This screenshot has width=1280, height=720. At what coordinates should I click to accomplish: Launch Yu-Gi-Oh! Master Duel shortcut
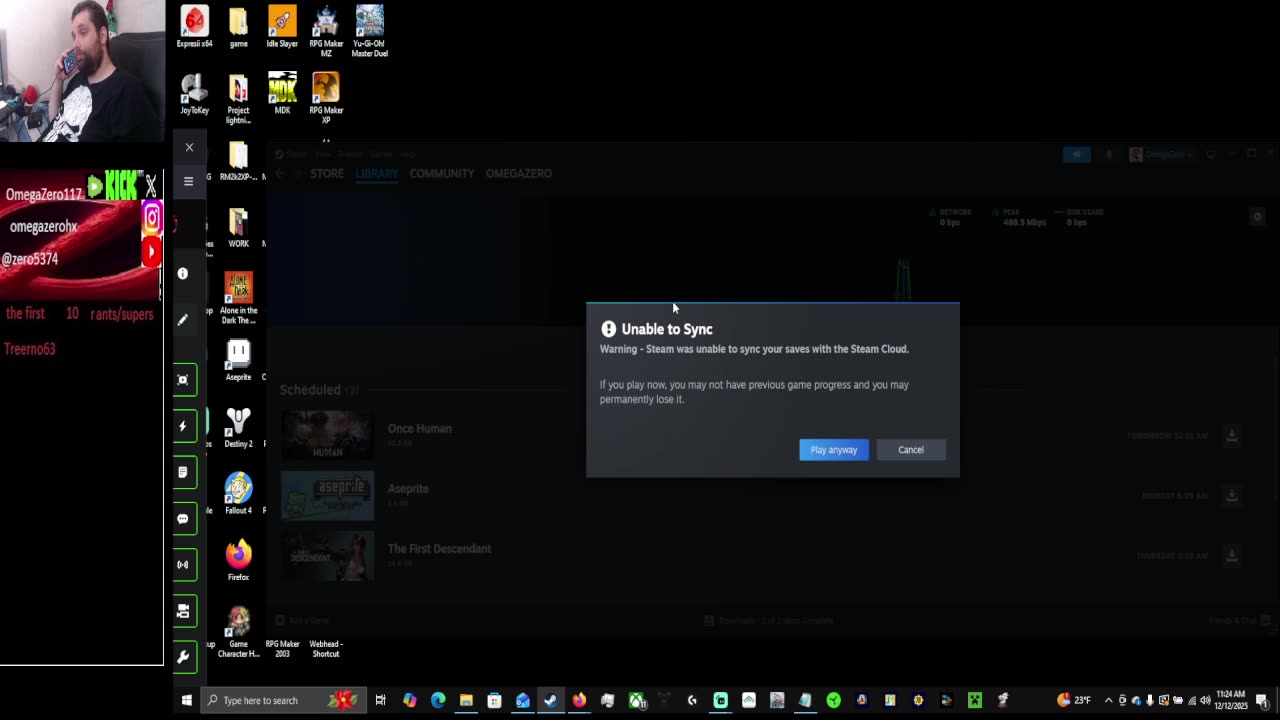[370, 31]
